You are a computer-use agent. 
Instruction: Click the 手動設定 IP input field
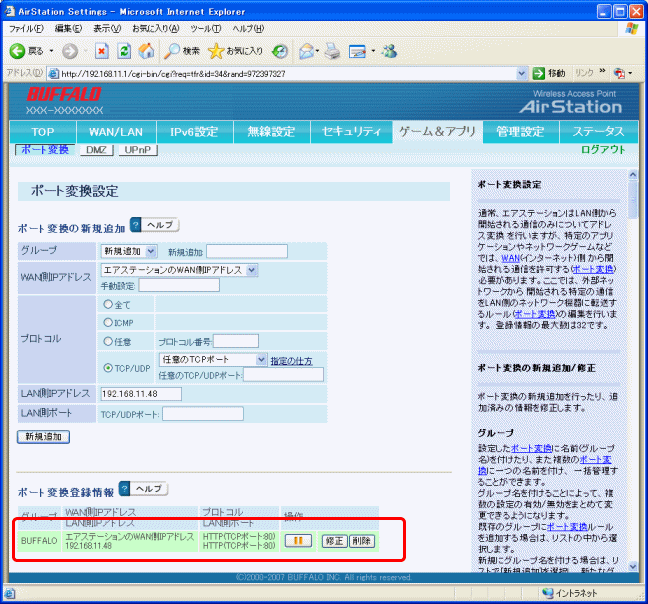coord(179,285)
